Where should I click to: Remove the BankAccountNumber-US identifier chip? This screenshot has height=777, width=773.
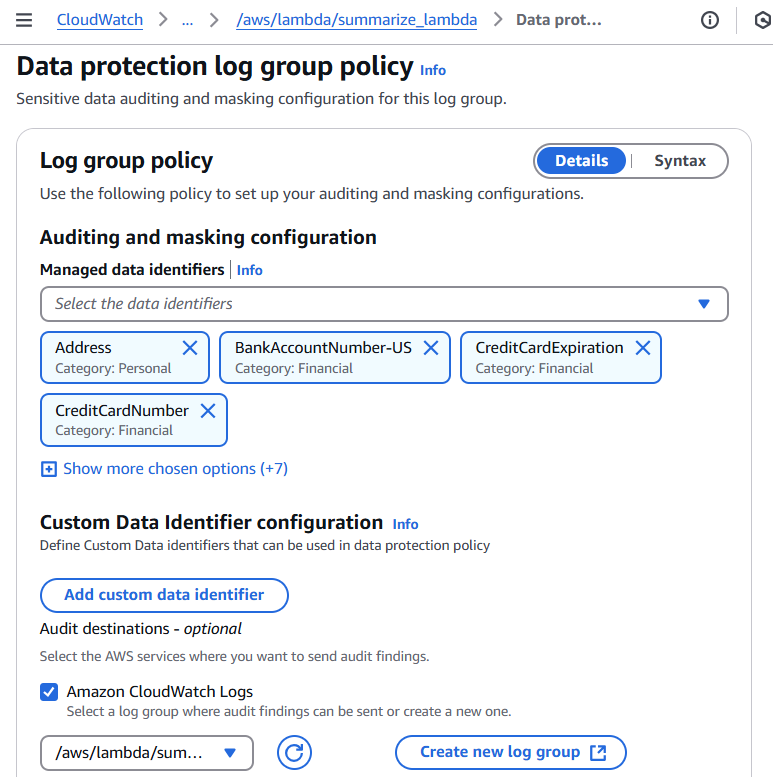click(x=431, y=348)
